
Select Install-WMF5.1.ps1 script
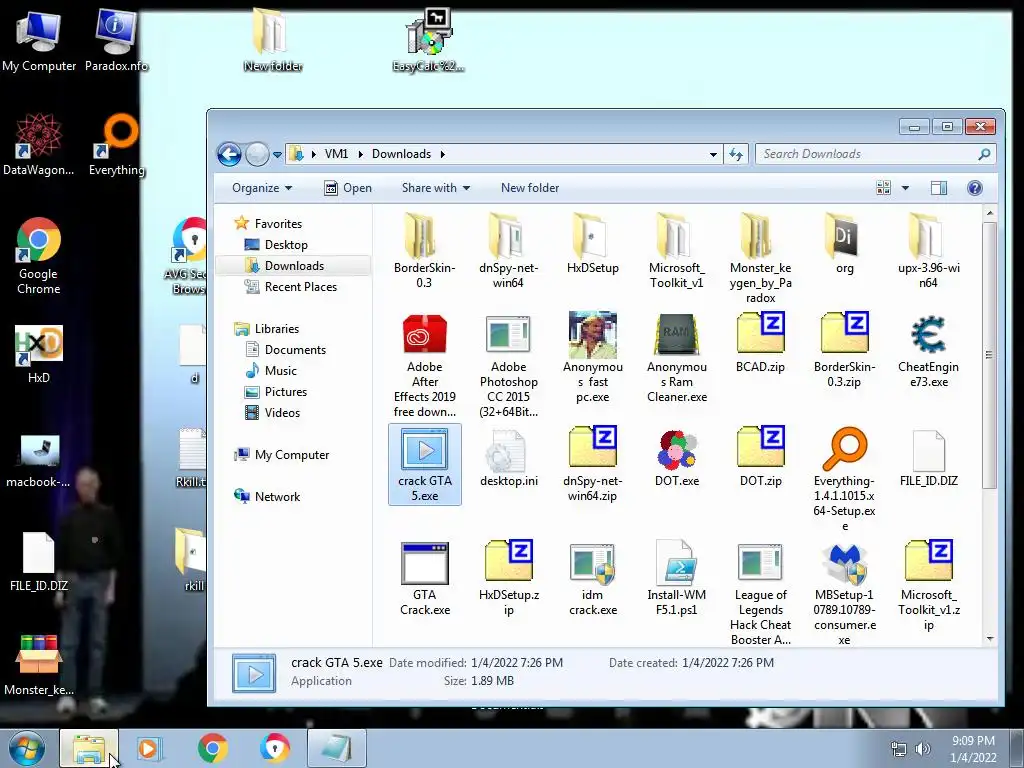[x=677, y=579]
